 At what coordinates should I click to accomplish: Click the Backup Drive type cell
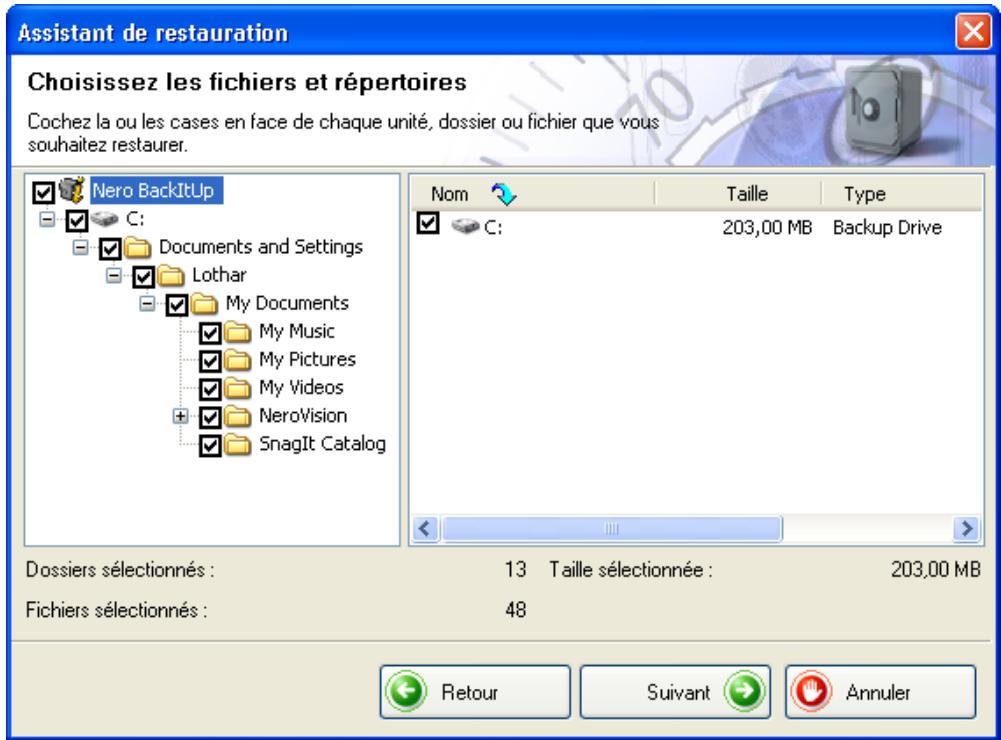click(887, 227)
